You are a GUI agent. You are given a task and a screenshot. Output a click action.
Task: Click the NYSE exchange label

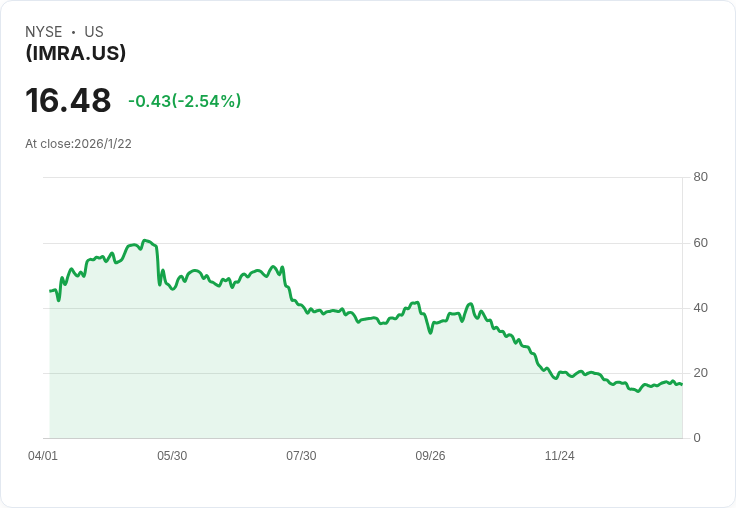tap(42, 32)
